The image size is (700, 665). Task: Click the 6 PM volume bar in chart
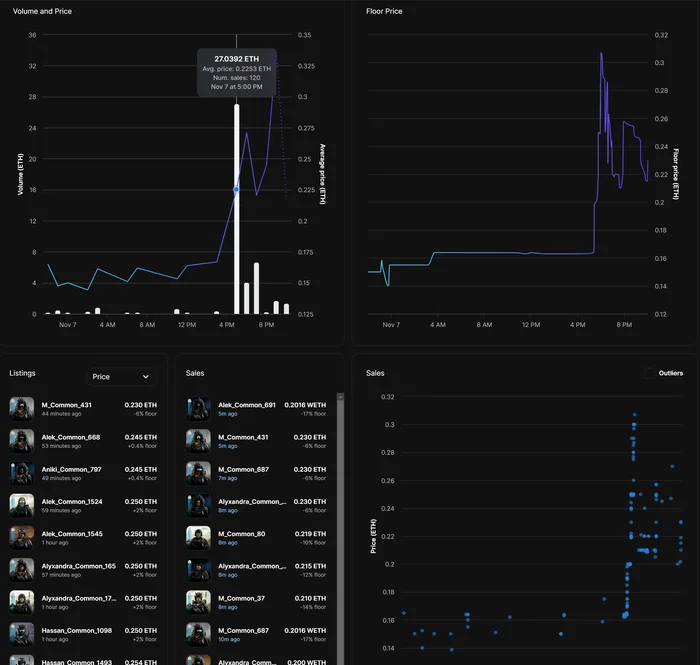pos(246,299)
